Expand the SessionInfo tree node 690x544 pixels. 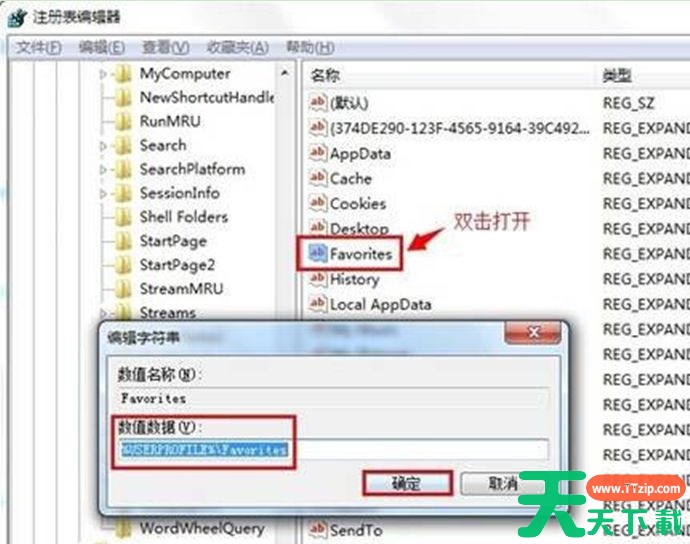(x=103, y=193)
